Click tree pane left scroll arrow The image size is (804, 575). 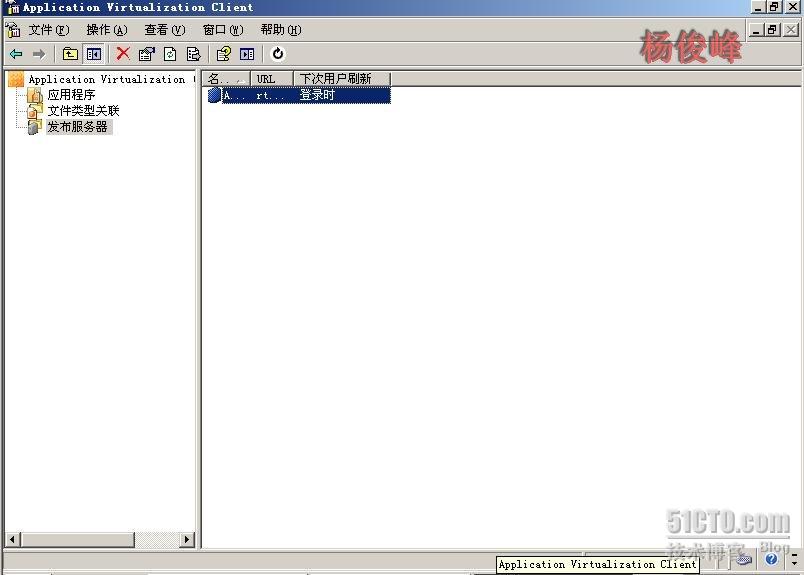[x=12, y=540]
